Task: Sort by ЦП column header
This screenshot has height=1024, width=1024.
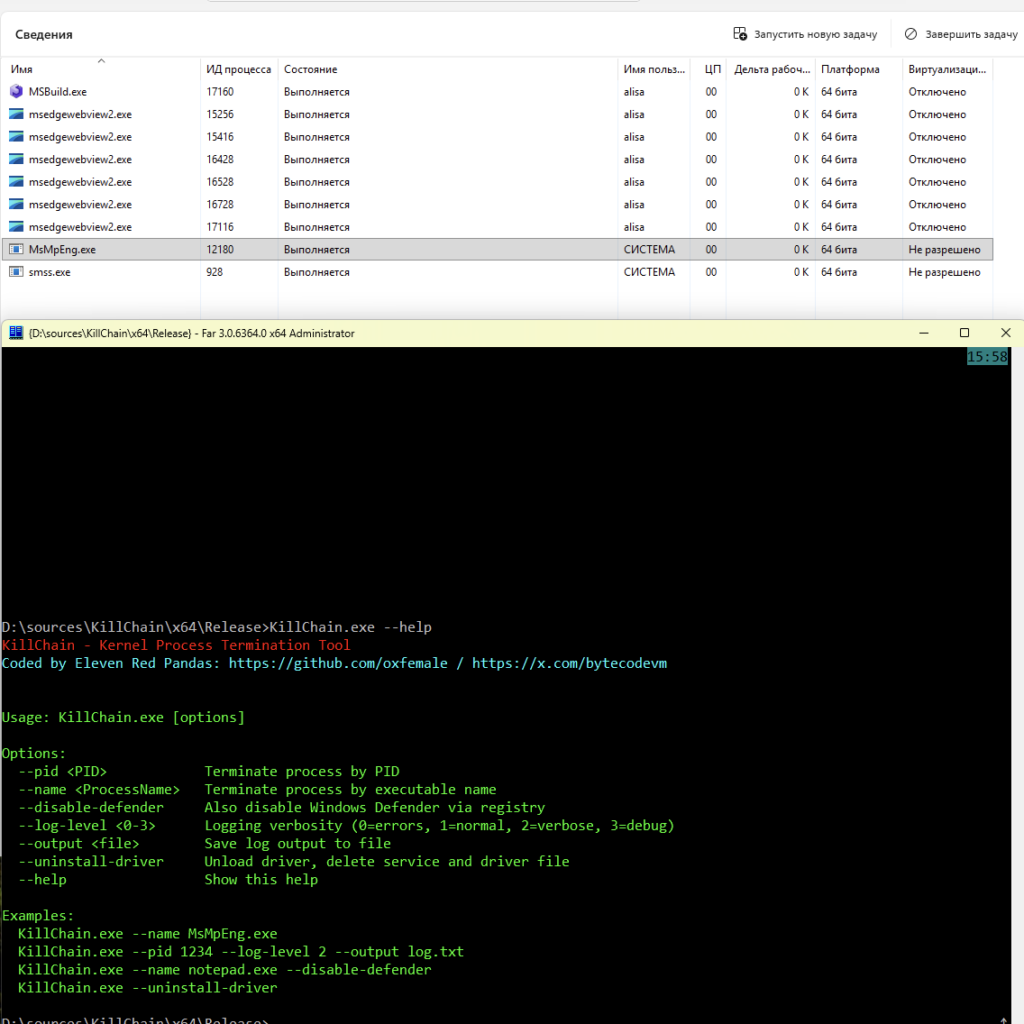Action: [712, 70]
